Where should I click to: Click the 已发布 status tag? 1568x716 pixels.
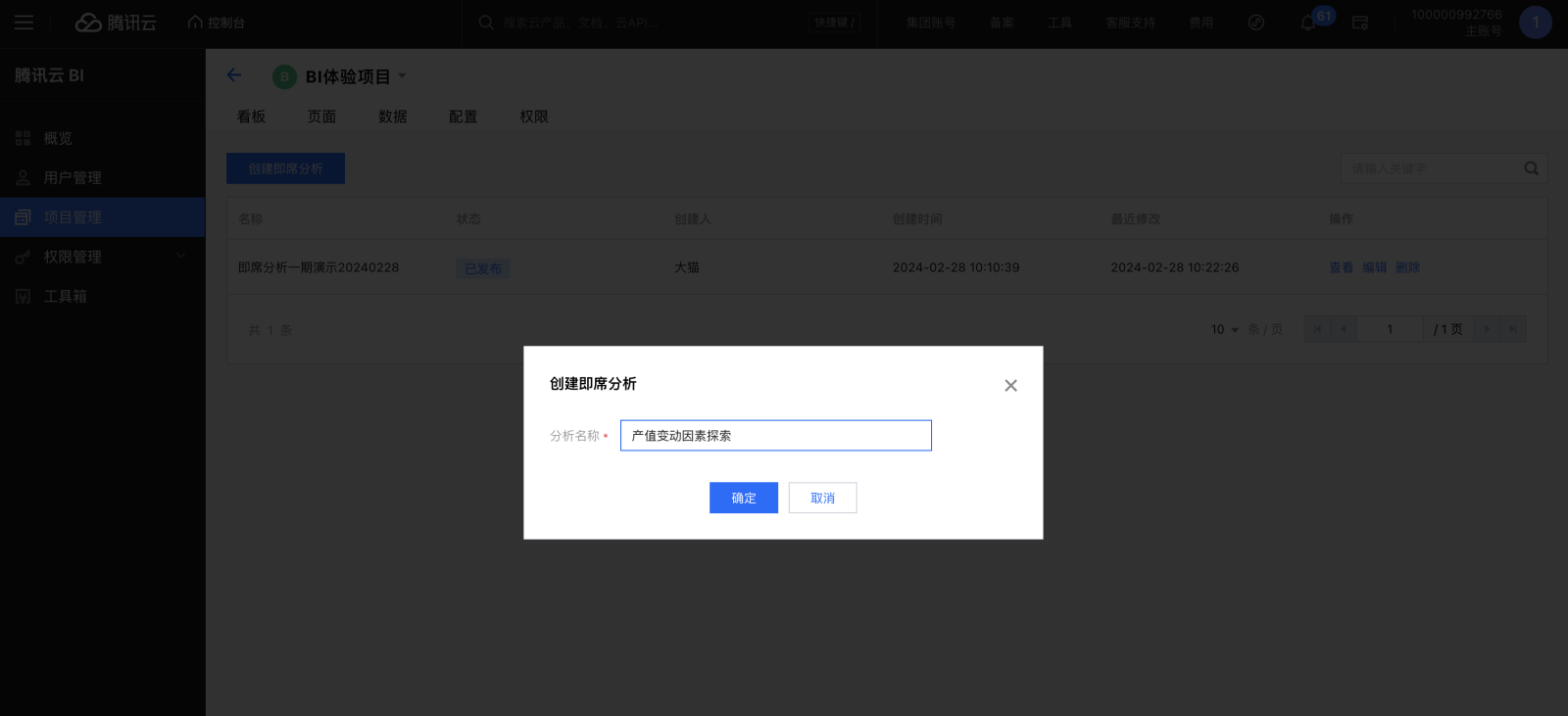(483, 268)
